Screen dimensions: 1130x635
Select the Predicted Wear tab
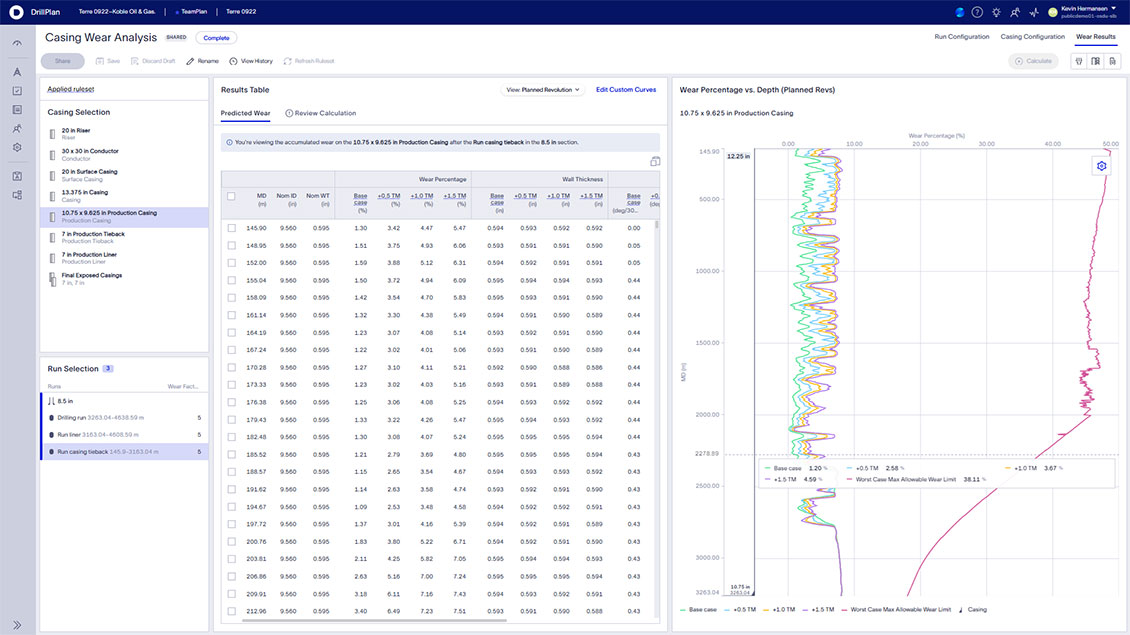click(x=245, y=113)
